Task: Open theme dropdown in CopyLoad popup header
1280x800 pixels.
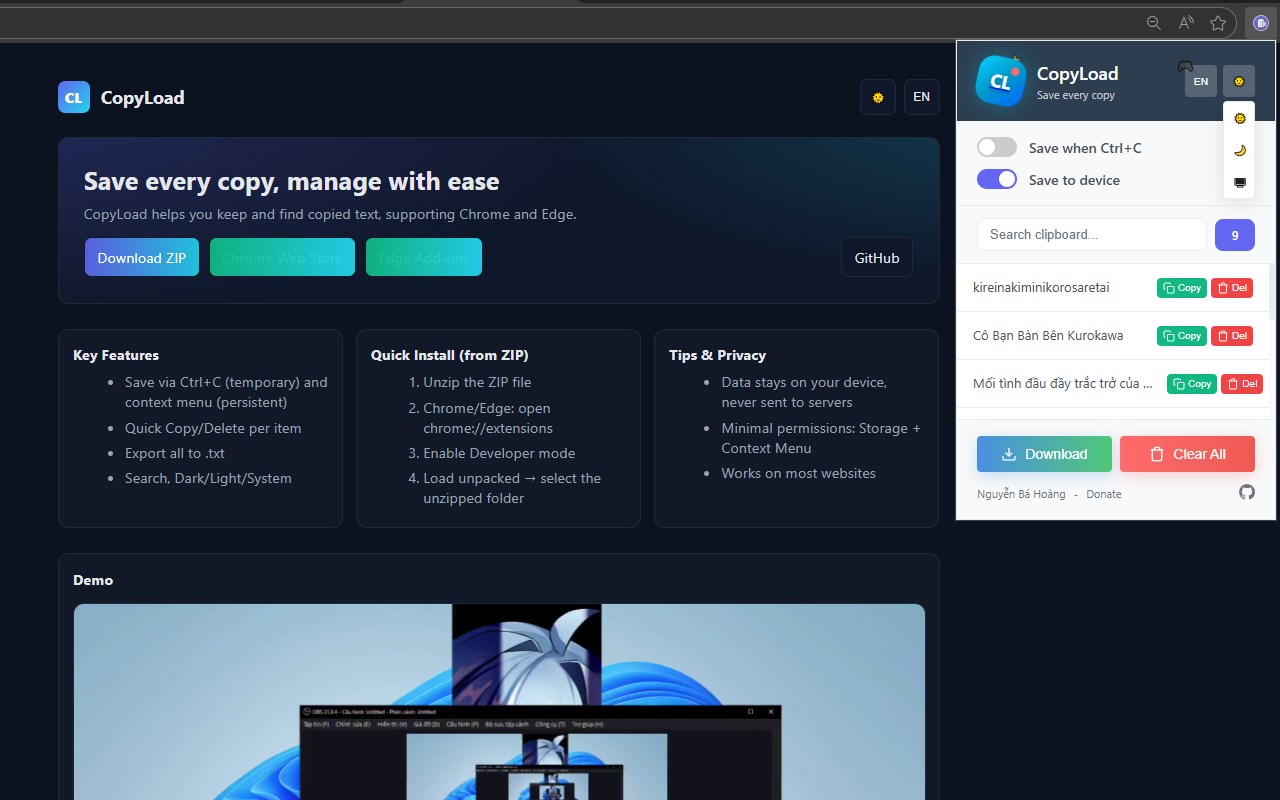Action: click(1239, 81)
